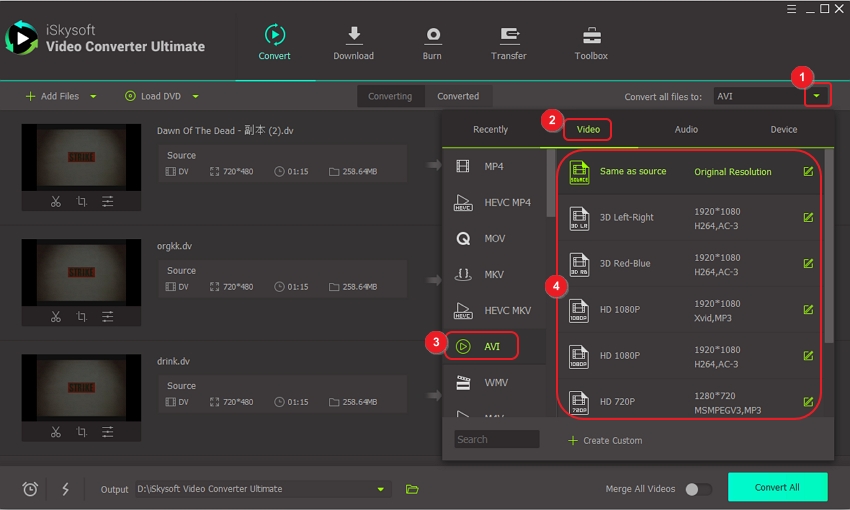Click Create Custom link

[x=605, y=440]
